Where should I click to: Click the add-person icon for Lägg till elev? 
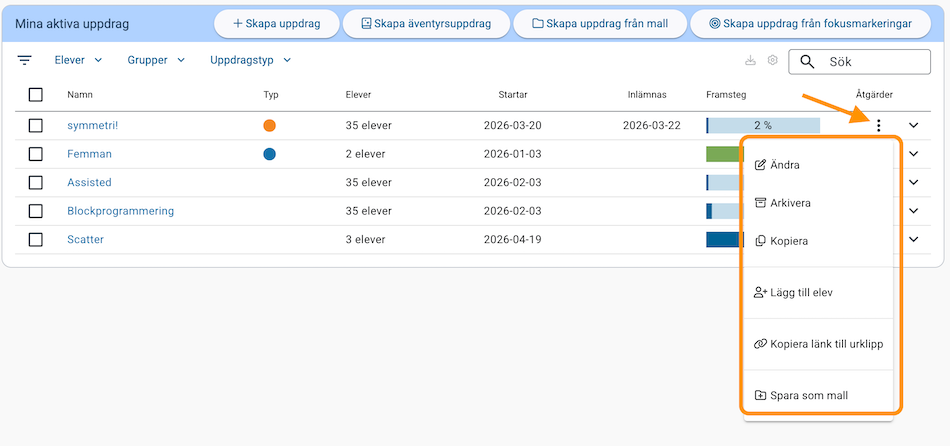[760, 293]
